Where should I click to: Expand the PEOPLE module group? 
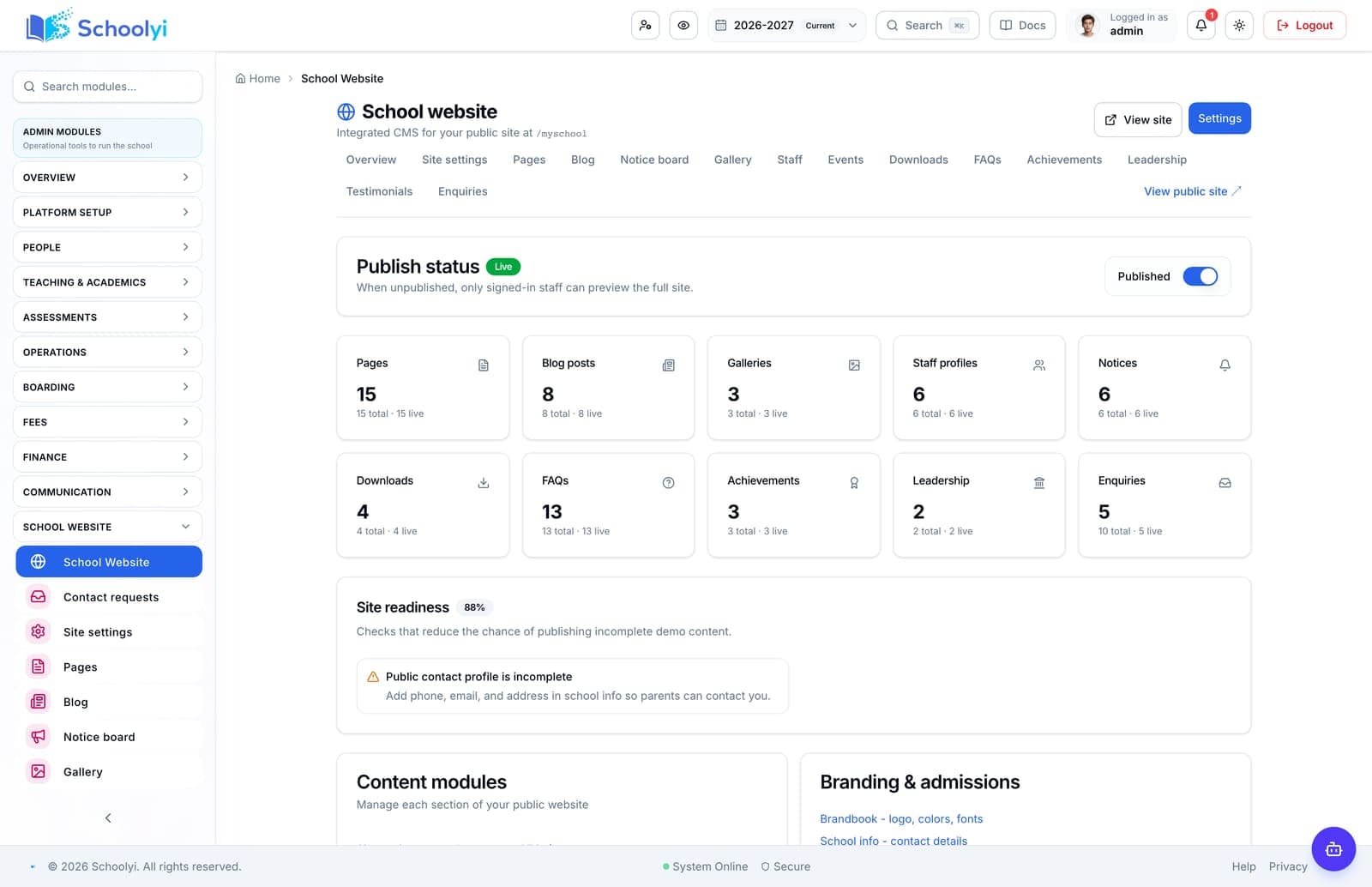[107, 247]
